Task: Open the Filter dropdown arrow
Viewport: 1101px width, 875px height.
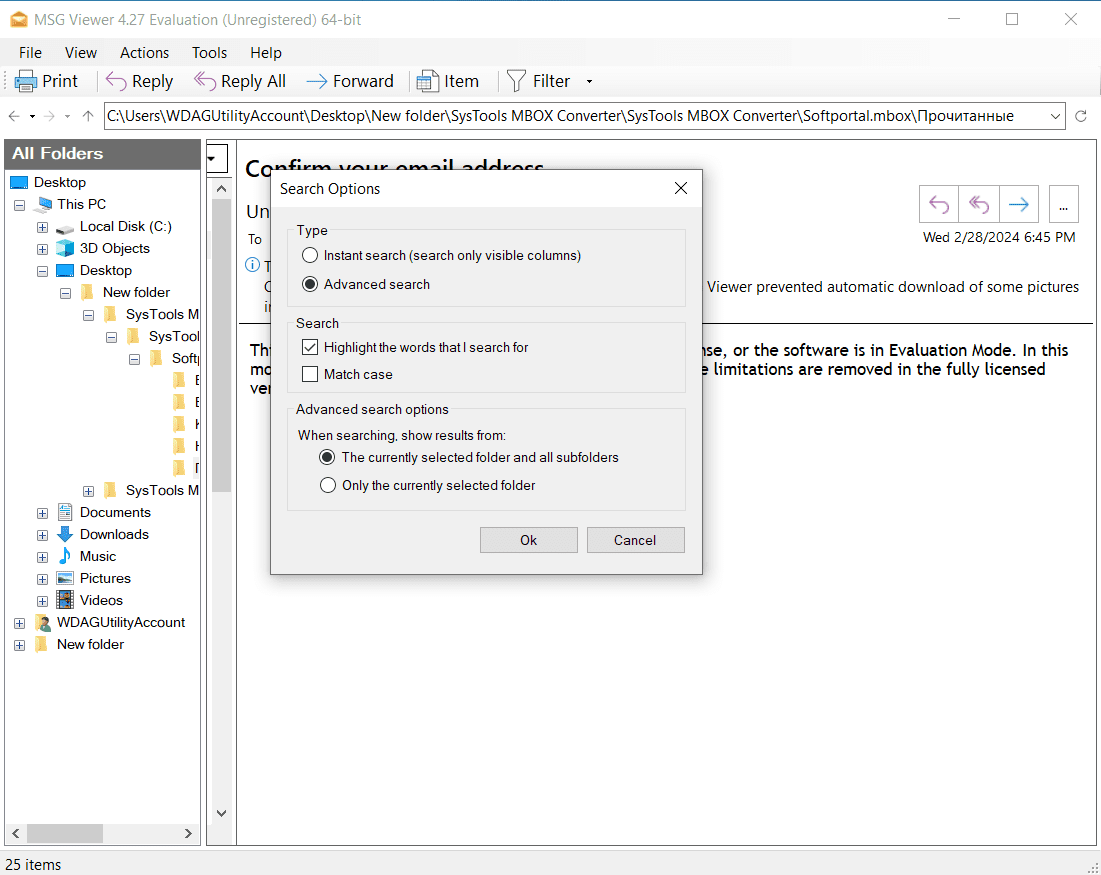Action: click(x=589, y=81)
